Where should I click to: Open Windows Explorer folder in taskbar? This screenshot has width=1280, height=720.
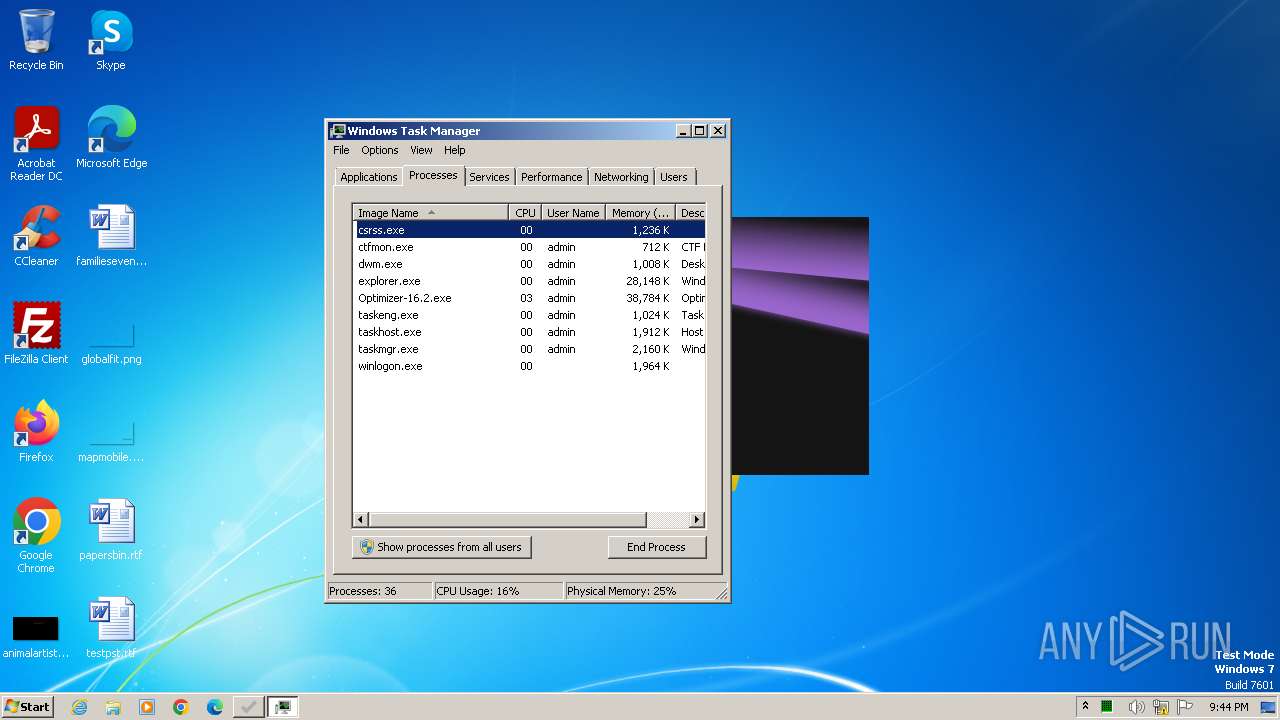(113, 707)
